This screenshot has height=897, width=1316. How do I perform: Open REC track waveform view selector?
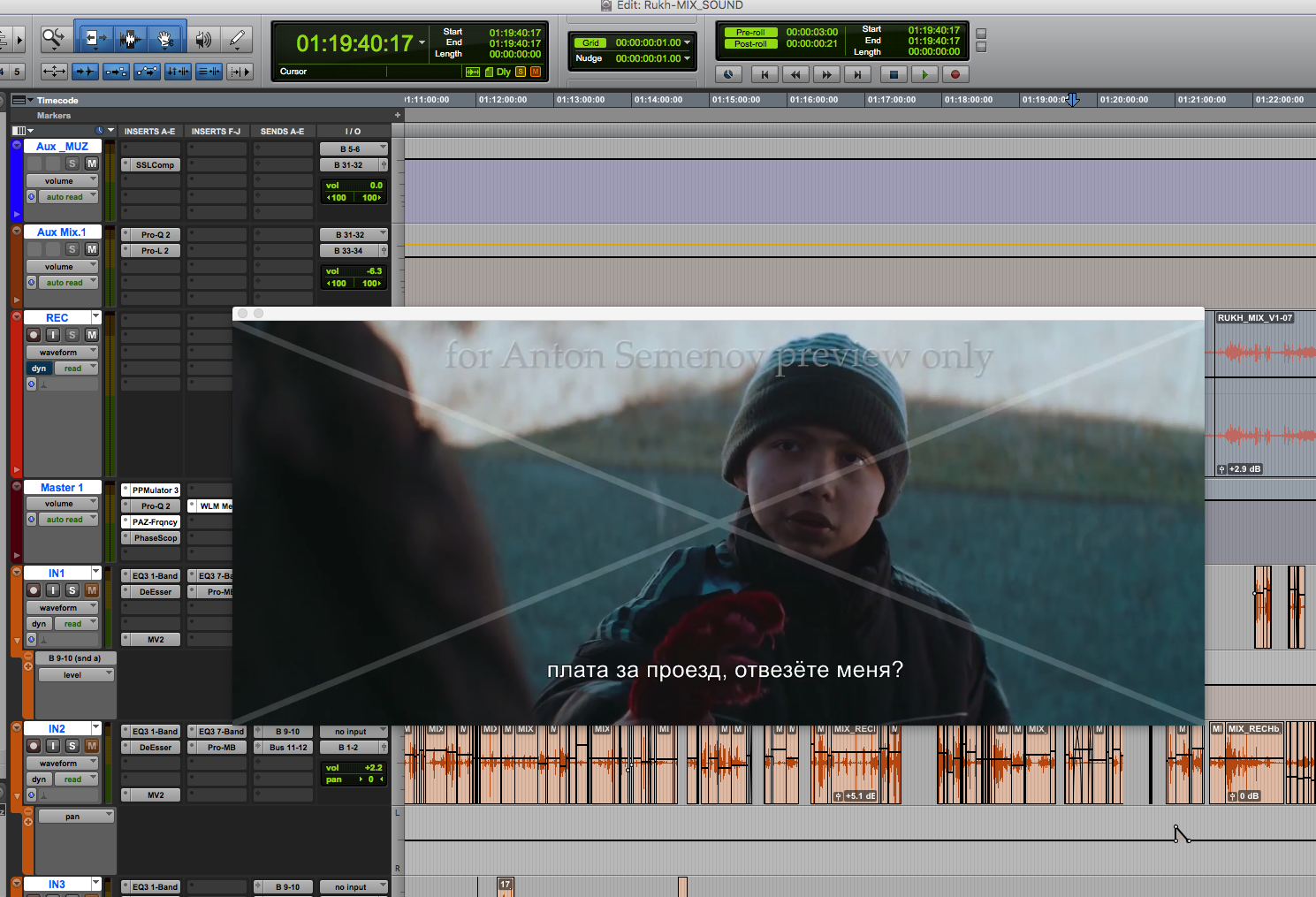62,352
